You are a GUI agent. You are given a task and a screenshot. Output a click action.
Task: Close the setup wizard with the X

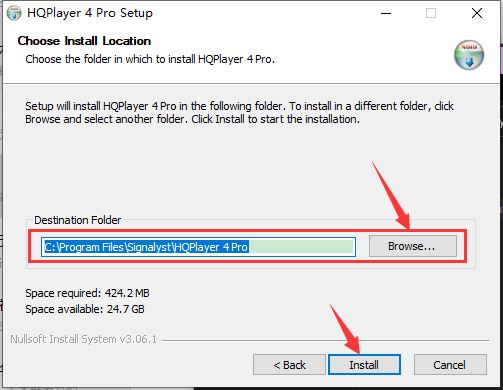[x=477, y=13]
